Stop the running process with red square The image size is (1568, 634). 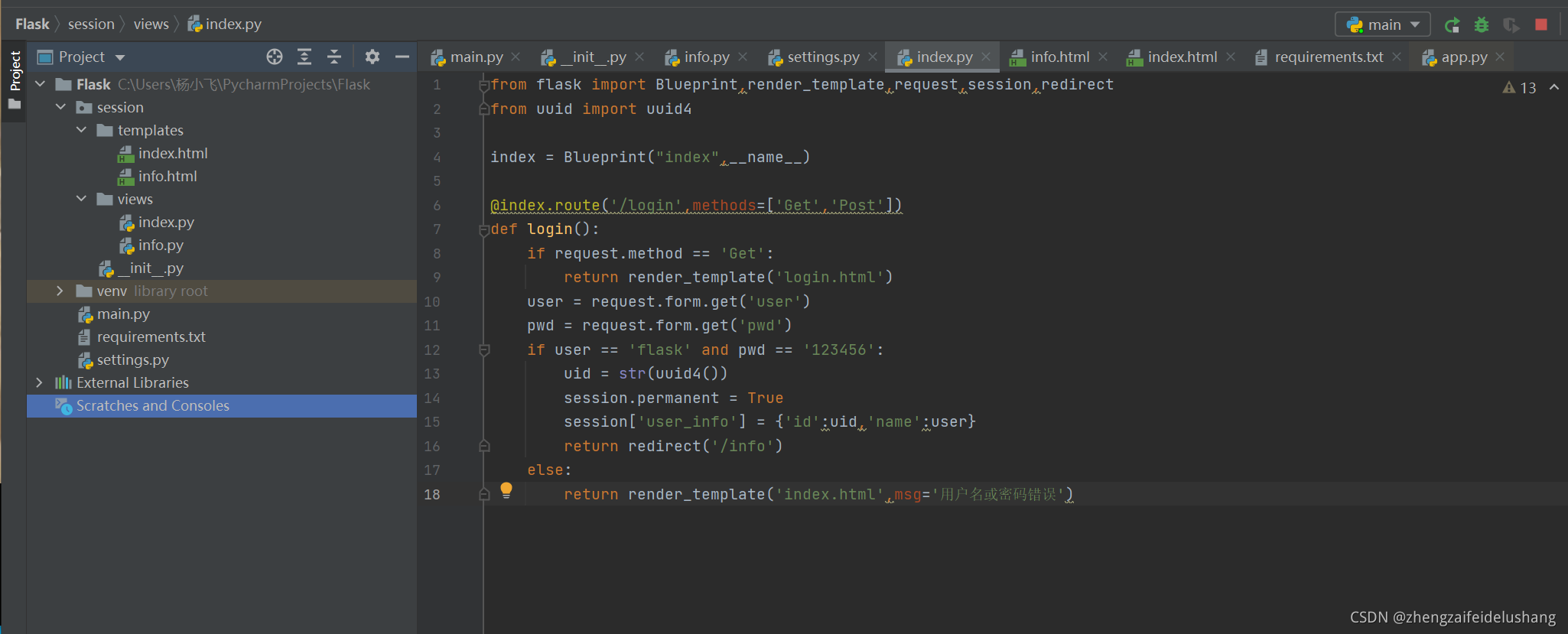point(1541,24)
